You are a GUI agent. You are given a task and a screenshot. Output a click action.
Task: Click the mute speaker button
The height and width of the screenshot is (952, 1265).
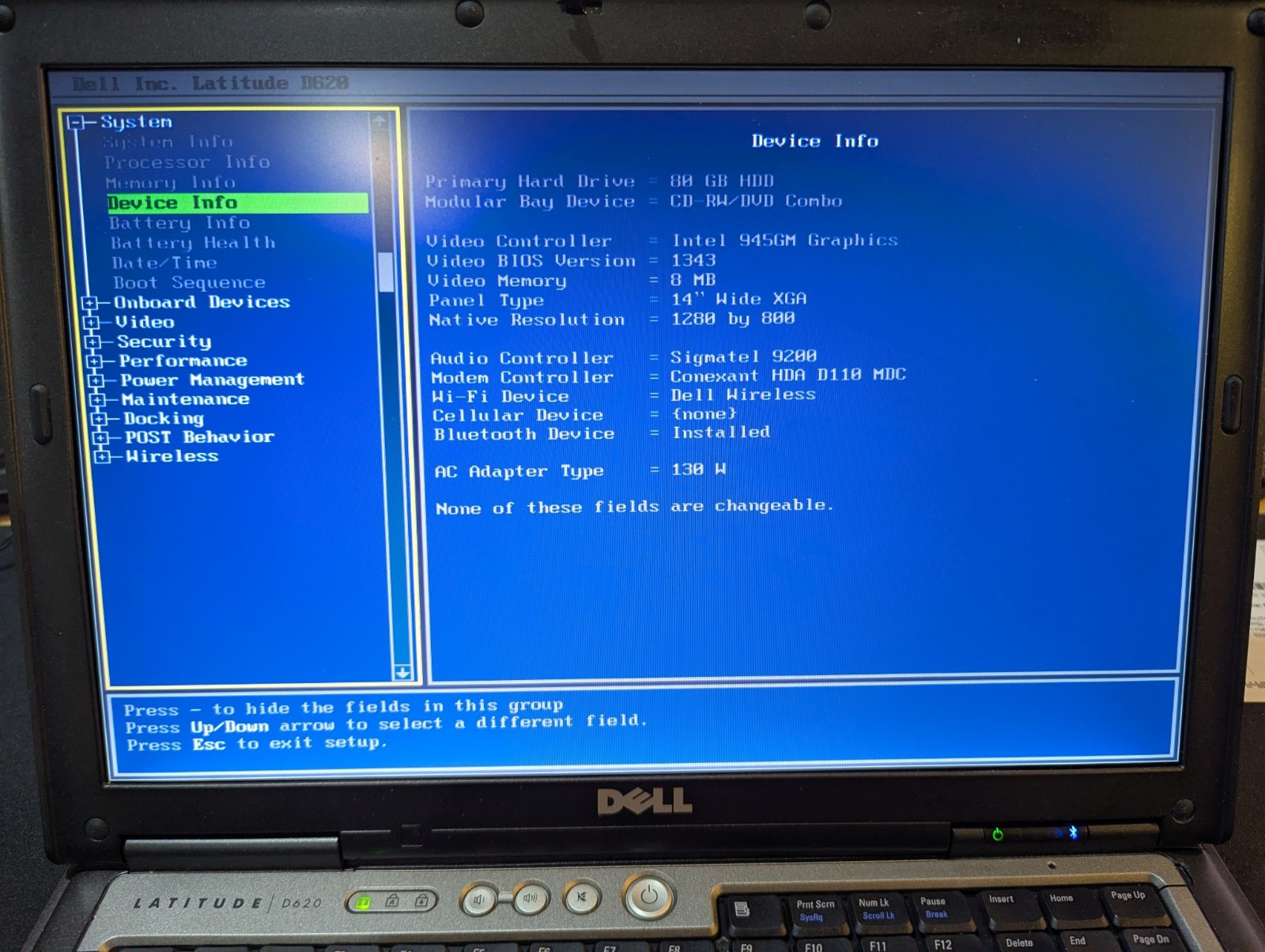(582, 897)
